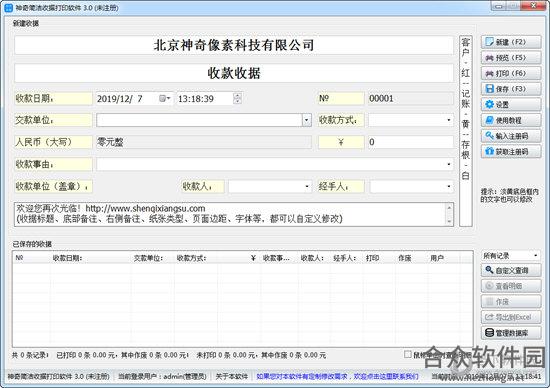The height and width of the screenshot is (388, 550).
Task: Click the 作废 void button
Action: tap(511, 302)
